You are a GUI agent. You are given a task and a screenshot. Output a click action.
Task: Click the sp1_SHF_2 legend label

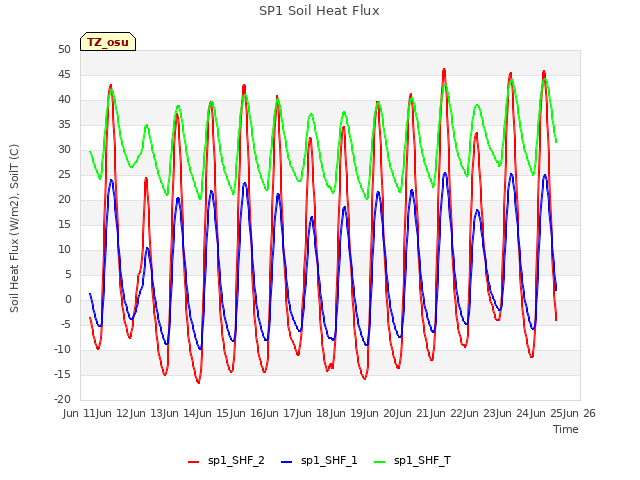(x=236, y=461)
